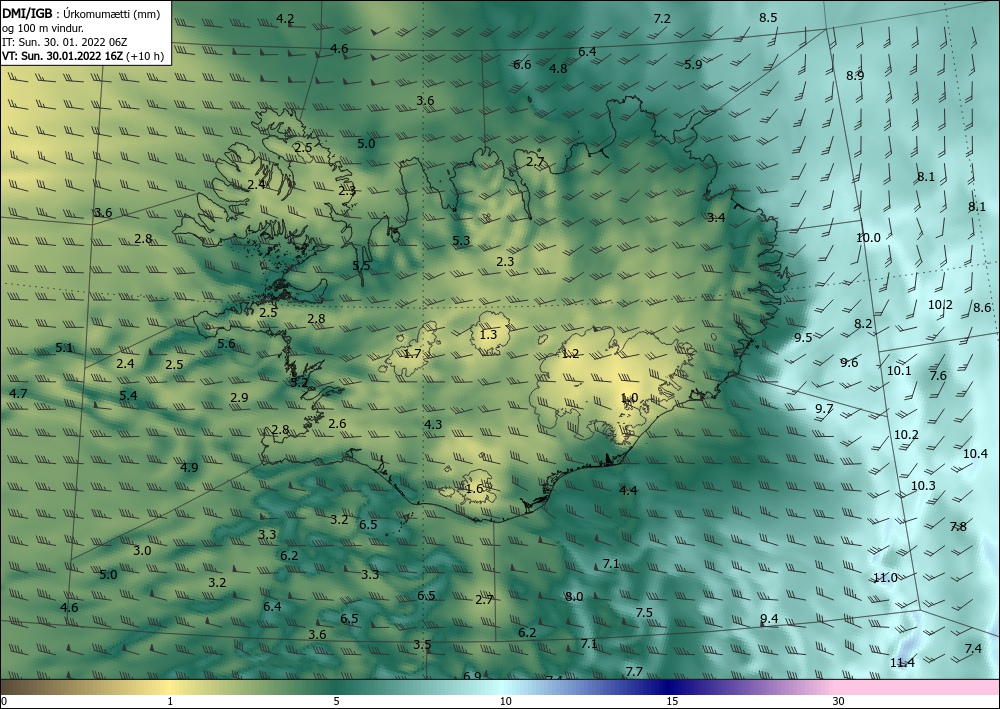
Task: Click the map value "4.8"
Action: click(x=558, y=68)
